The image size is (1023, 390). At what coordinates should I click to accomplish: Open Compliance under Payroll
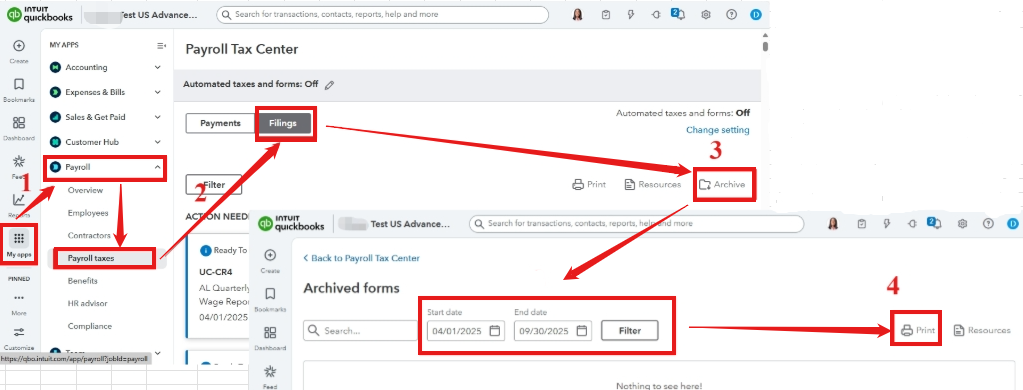click(89, 326)
